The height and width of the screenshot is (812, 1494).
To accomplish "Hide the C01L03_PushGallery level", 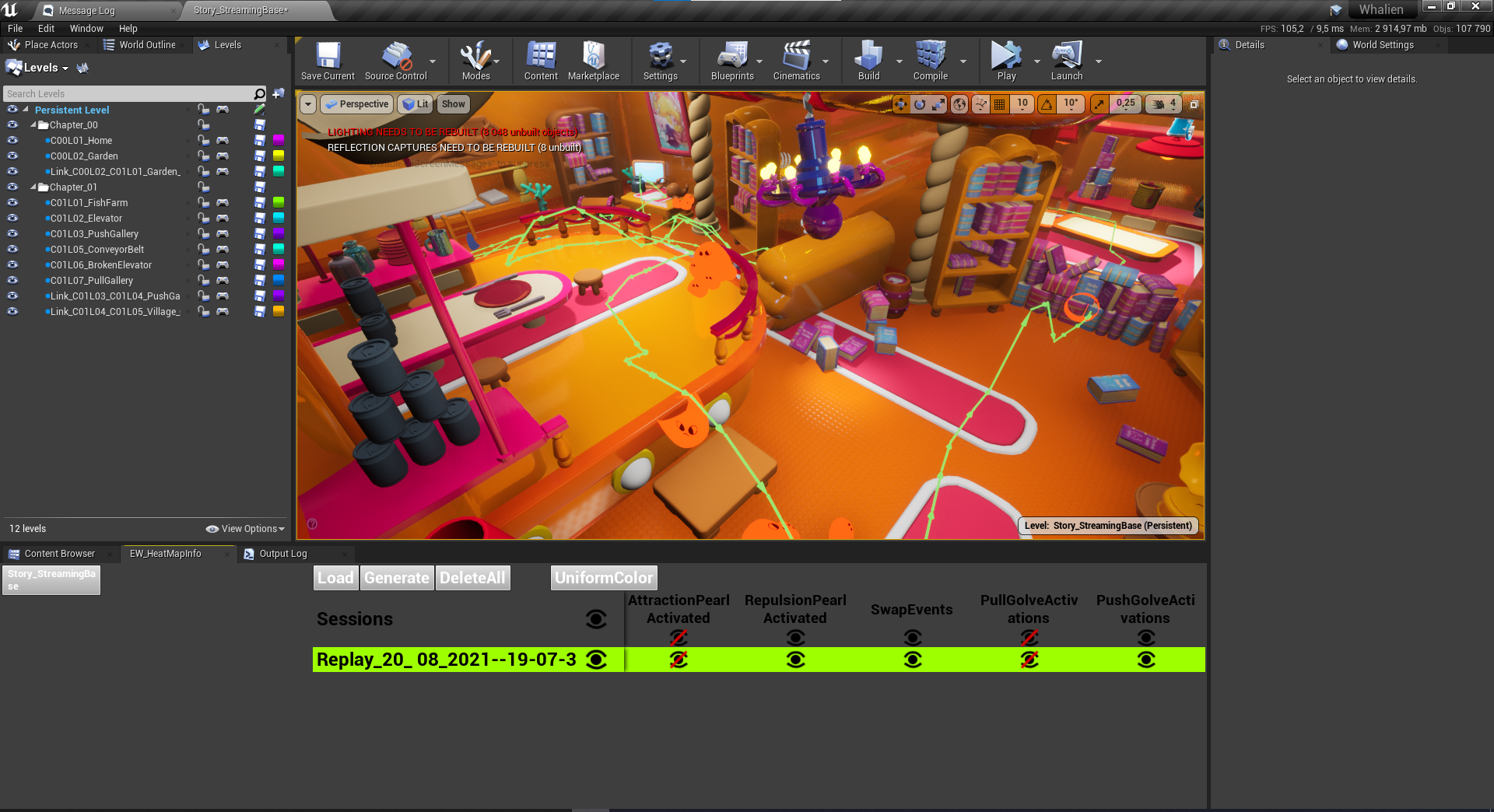I will 12,234.
